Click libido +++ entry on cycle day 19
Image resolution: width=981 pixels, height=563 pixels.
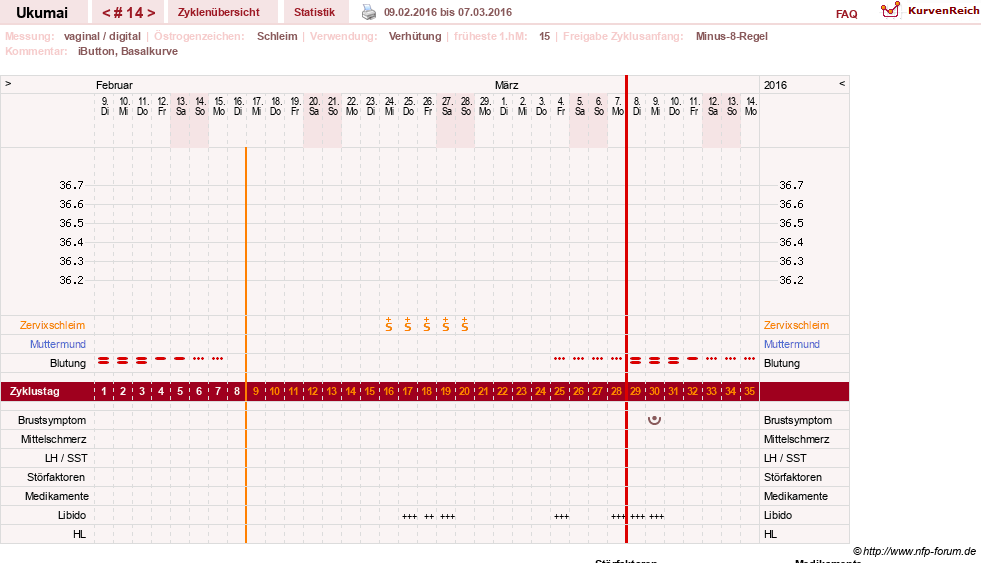[x=447, y=516]
